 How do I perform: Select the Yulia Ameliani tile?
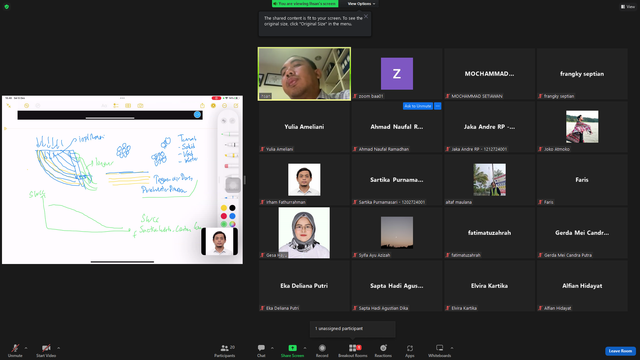click(304, 127)
